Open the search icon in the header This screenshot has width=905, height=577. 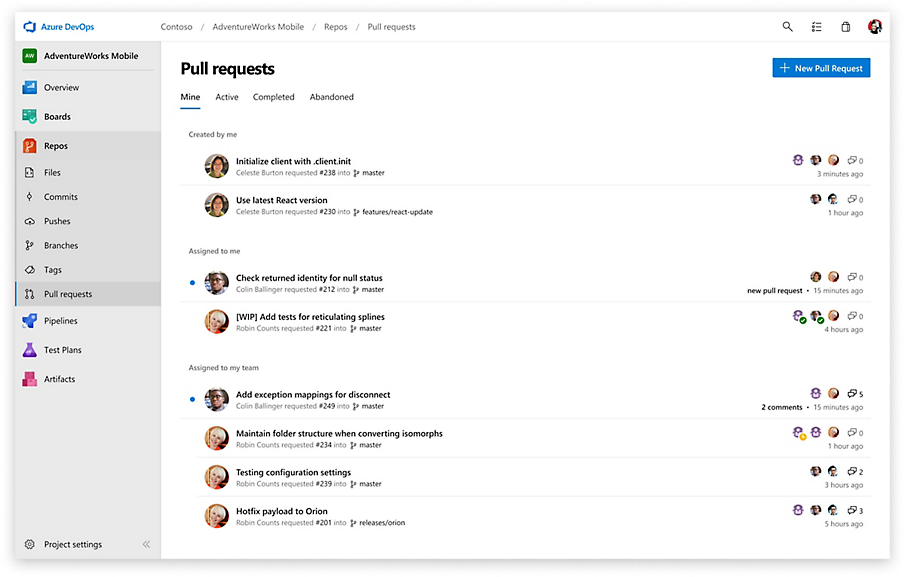[x=787, y=27]
